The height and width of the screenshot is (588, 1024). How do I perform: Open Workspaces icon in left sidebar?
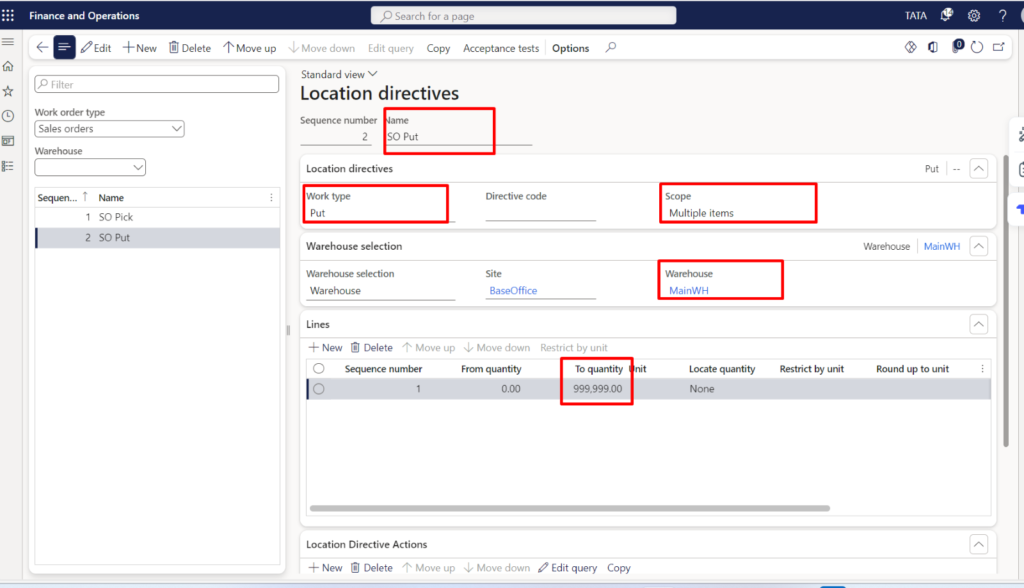tap(8, 141)
